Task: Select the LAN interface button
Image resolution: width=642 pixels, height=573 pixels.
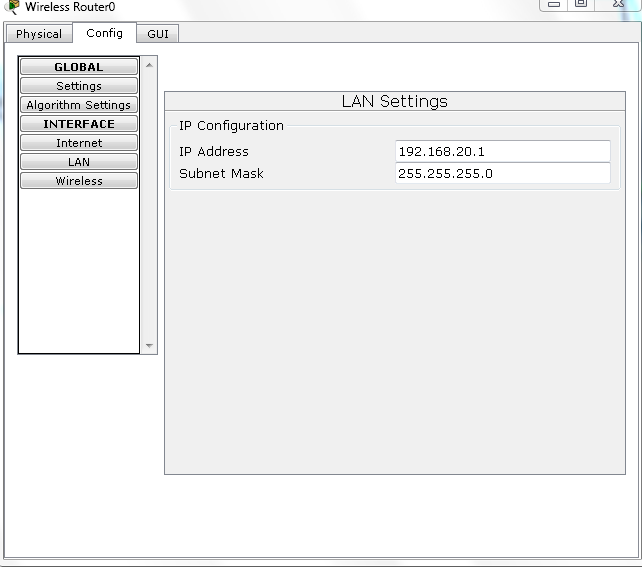Action: click(x=79, y=162)
